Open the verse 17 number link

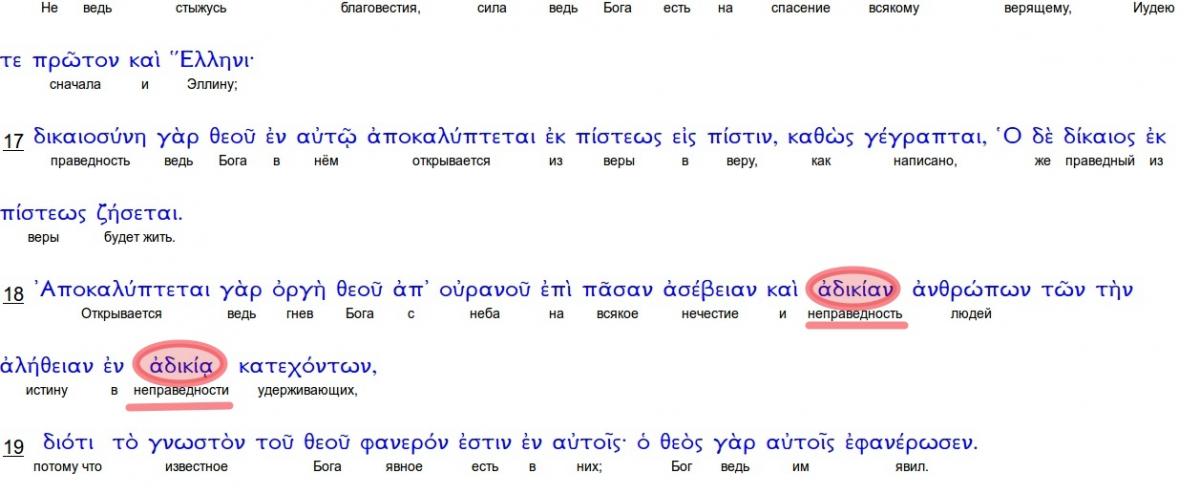[12, 143]
